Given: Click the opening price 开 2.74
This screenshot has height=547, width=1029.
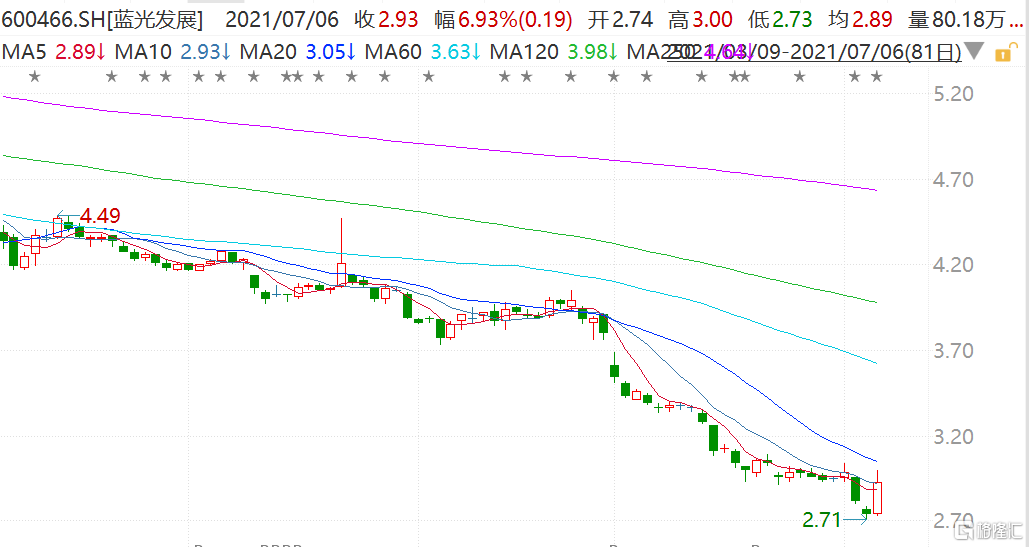Looking at the screenshot, I should tap(621, 20).
